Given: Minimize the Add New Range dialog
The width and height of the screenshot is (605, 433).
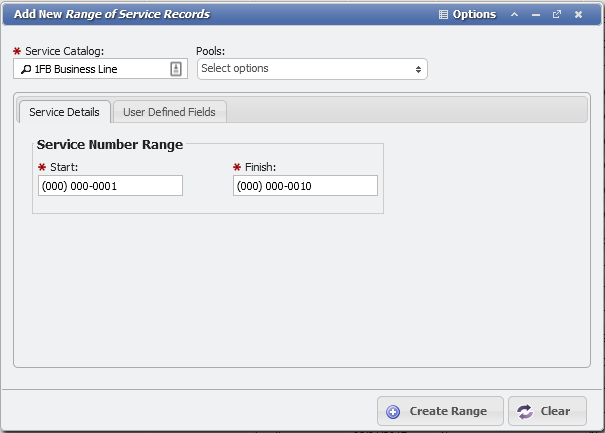Looking at the screenshot, I should (x=536, y=15).
